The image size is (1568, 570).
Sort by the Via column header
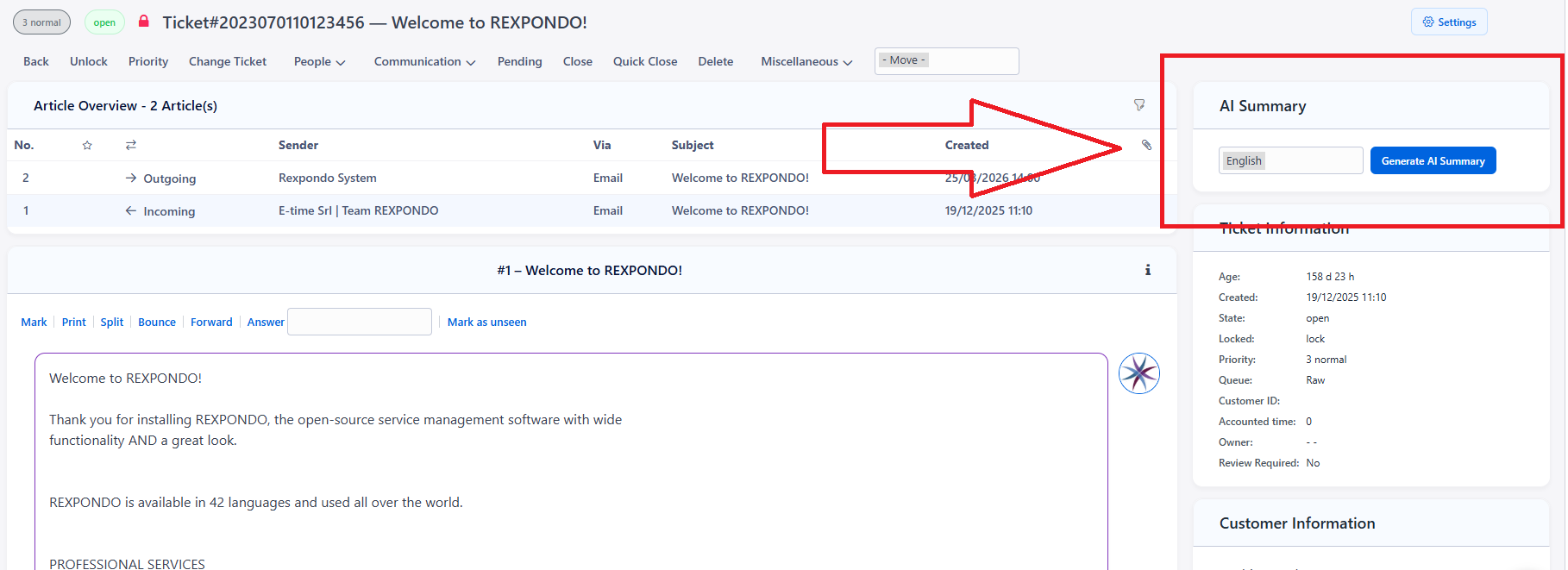(x=602, y=145)
